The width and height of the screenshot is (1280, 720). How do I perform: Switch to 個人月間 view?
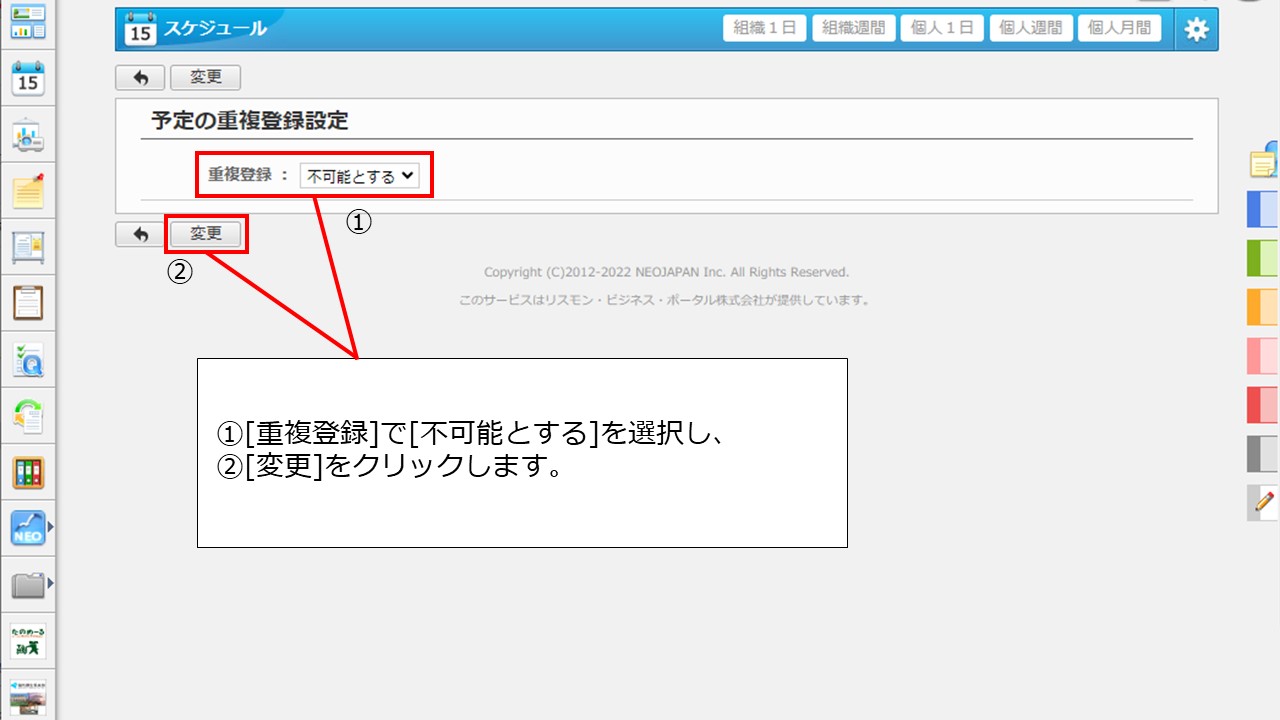1119,28
